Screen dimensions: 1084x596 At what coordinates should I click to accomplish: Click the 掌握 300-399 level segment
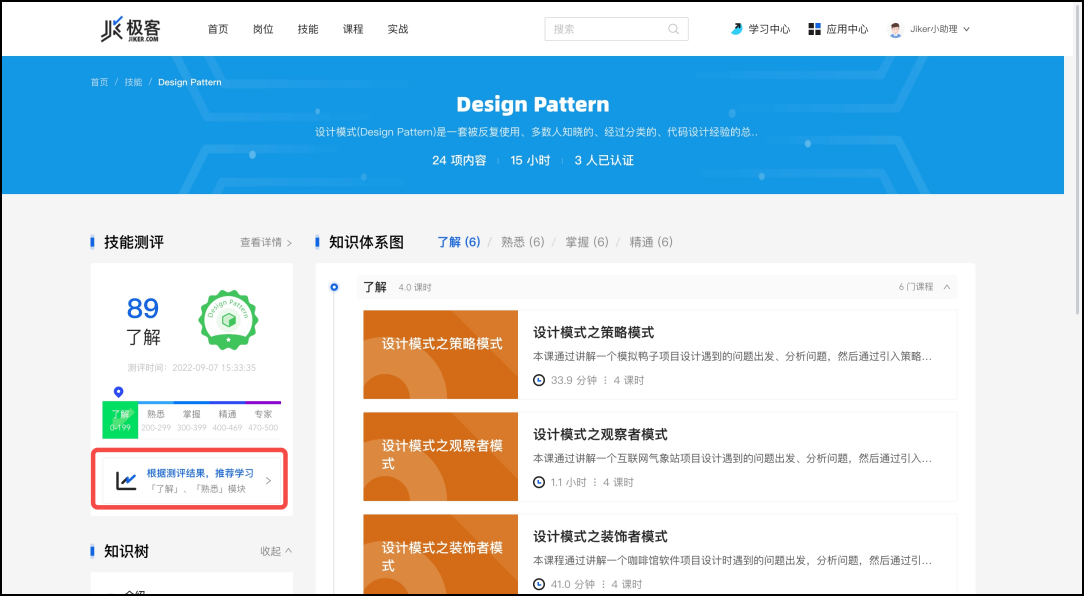click(x=191, y=420)
